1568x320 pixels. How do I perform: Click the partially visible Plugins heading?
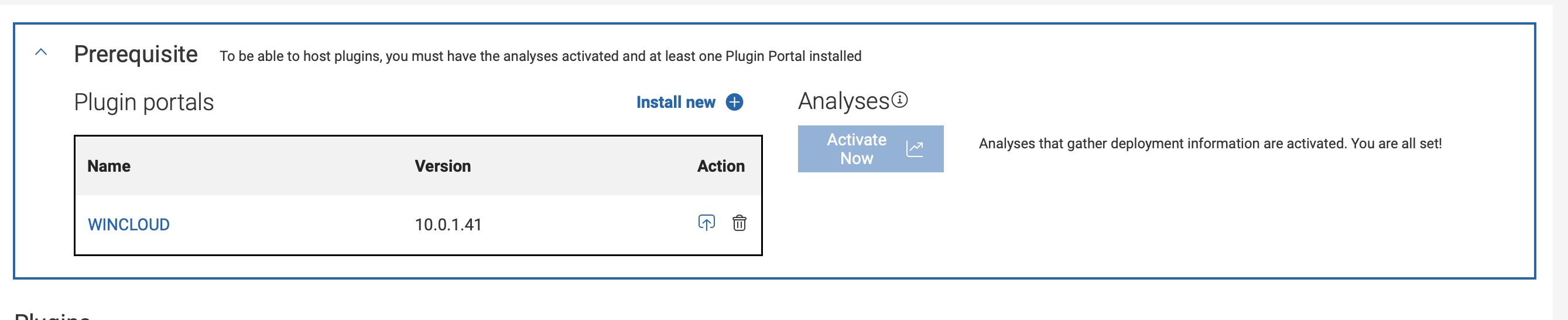tap(52, 316)
